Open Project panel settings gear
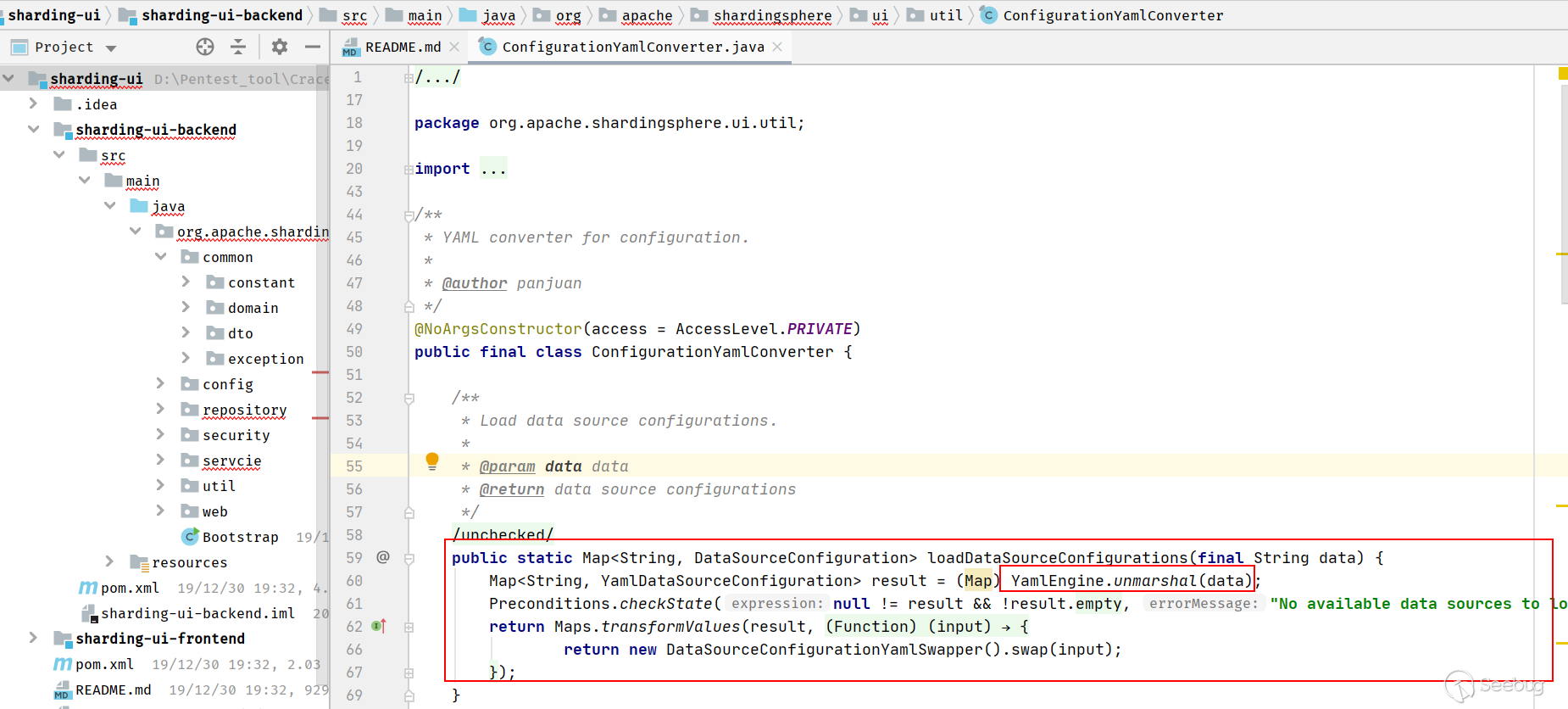This screenshot has height=709, width=1568. (280, 47)
